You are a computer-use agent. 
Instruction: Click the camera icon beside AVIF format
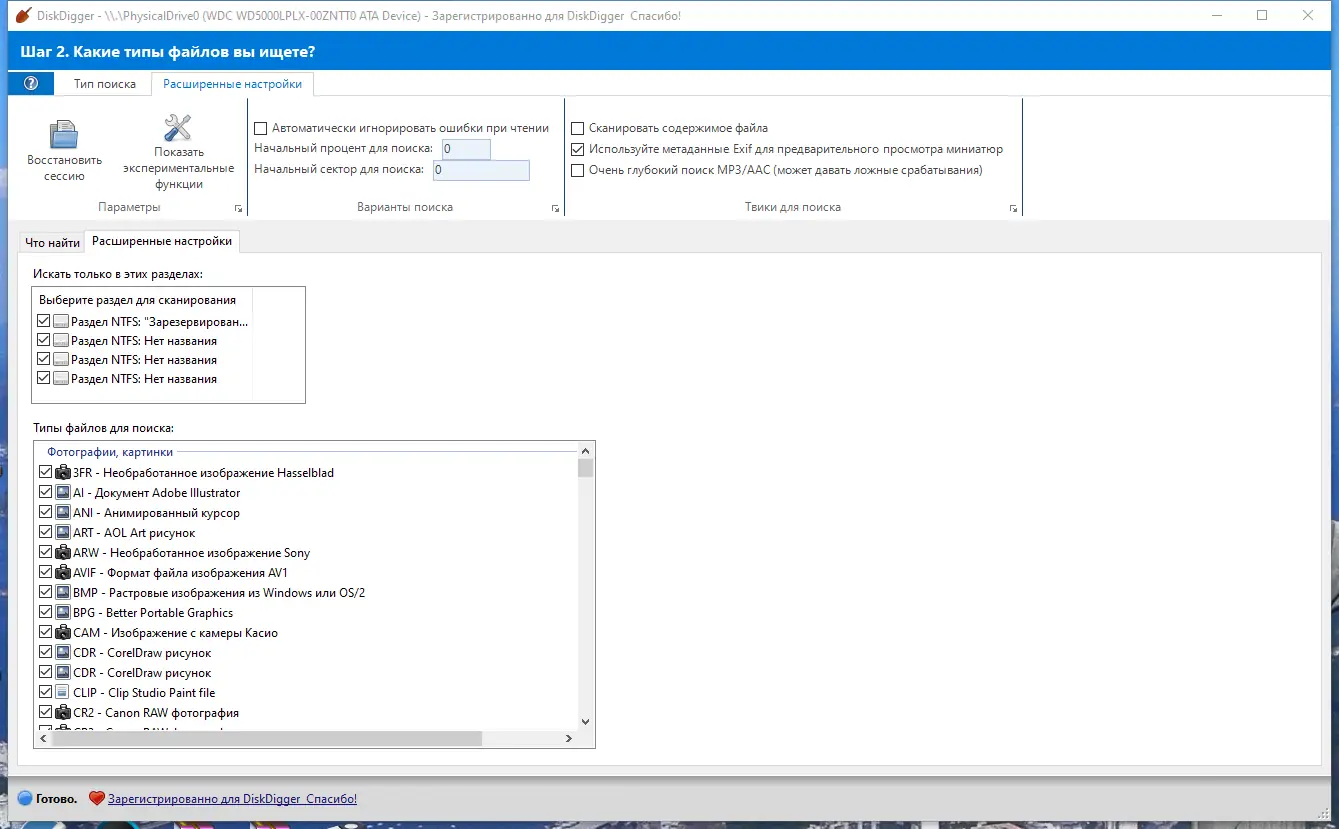pos(63,572)
